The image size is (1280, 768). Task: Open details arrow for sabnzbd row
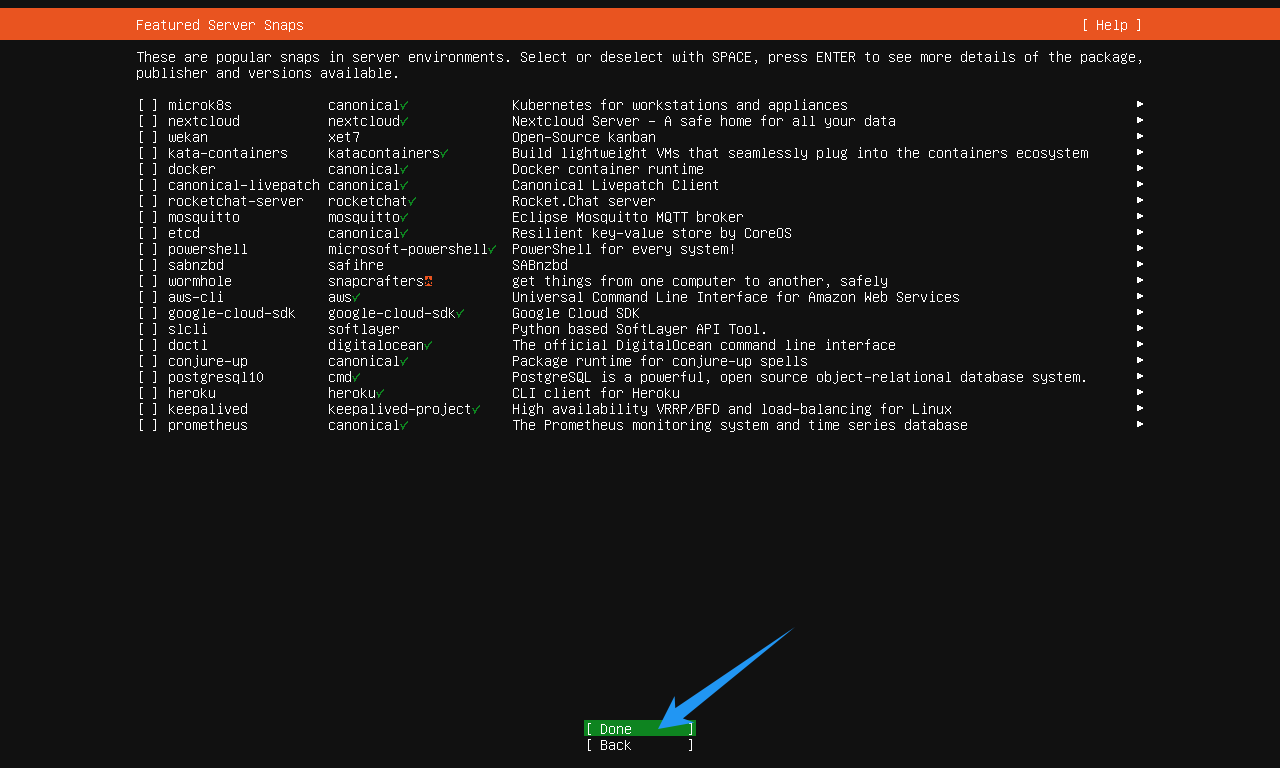pyautogui.click(x=1140, y=264)
